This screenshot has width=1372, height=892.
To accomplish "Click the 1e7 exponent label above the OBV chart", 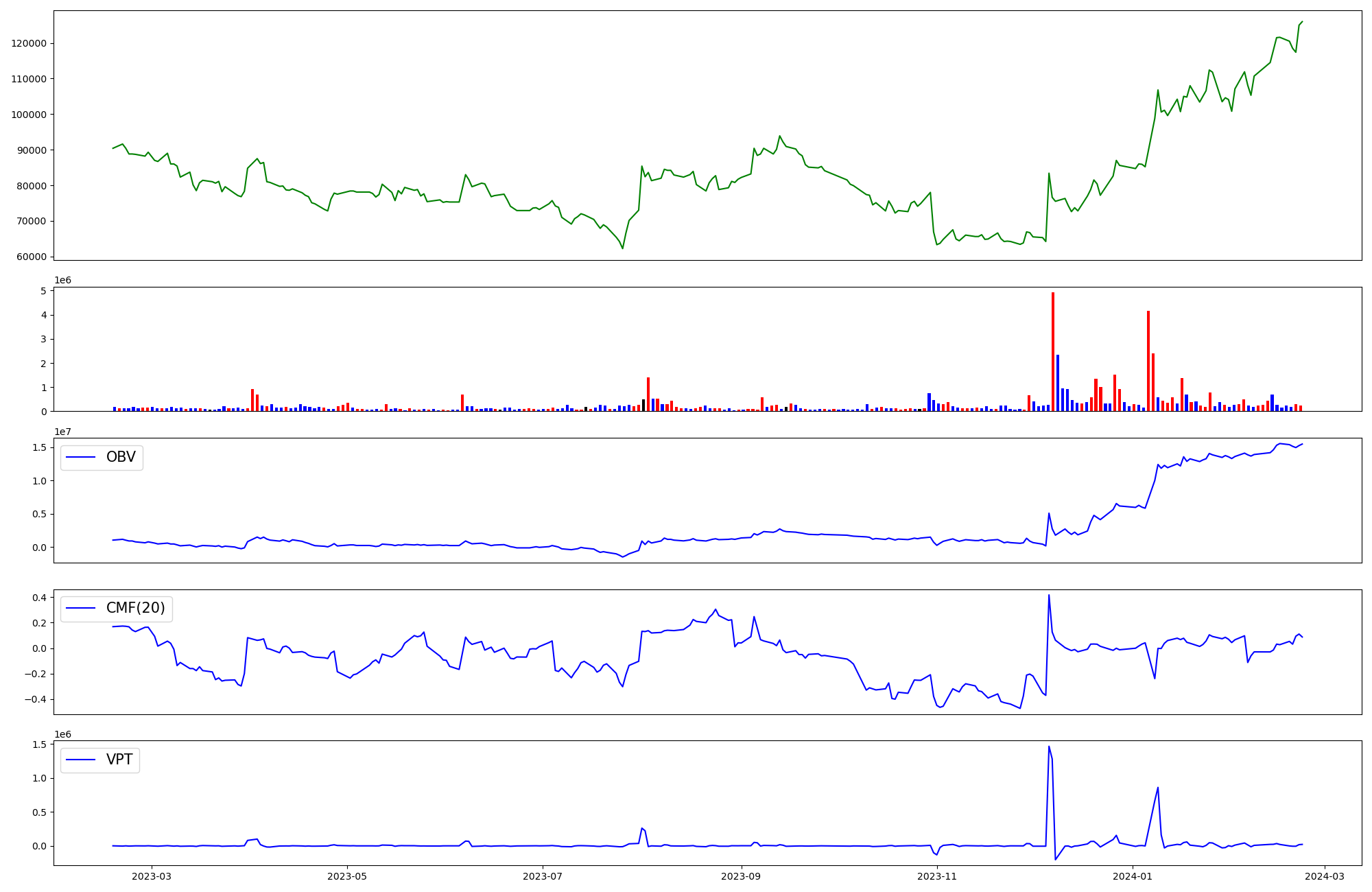I will 63,432.
